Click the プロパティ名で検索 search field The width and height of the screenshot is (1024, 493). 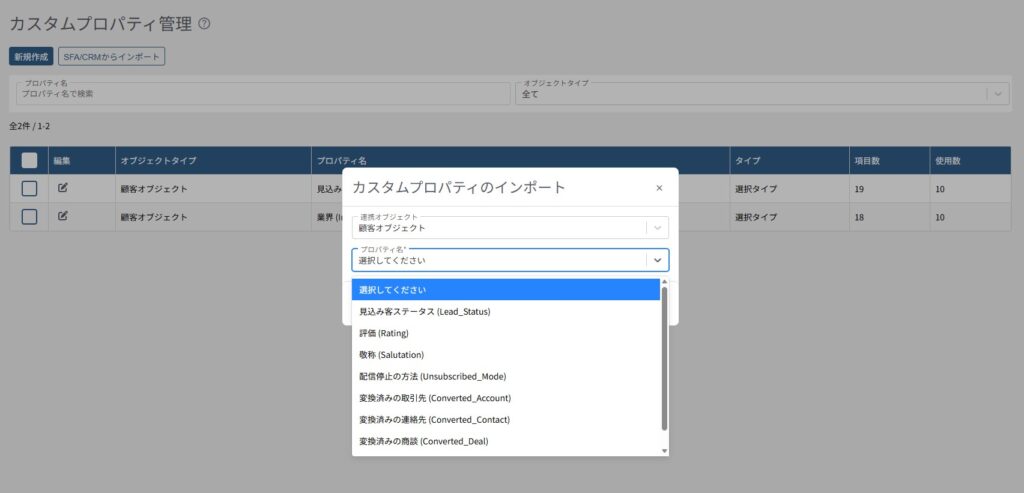263,93
